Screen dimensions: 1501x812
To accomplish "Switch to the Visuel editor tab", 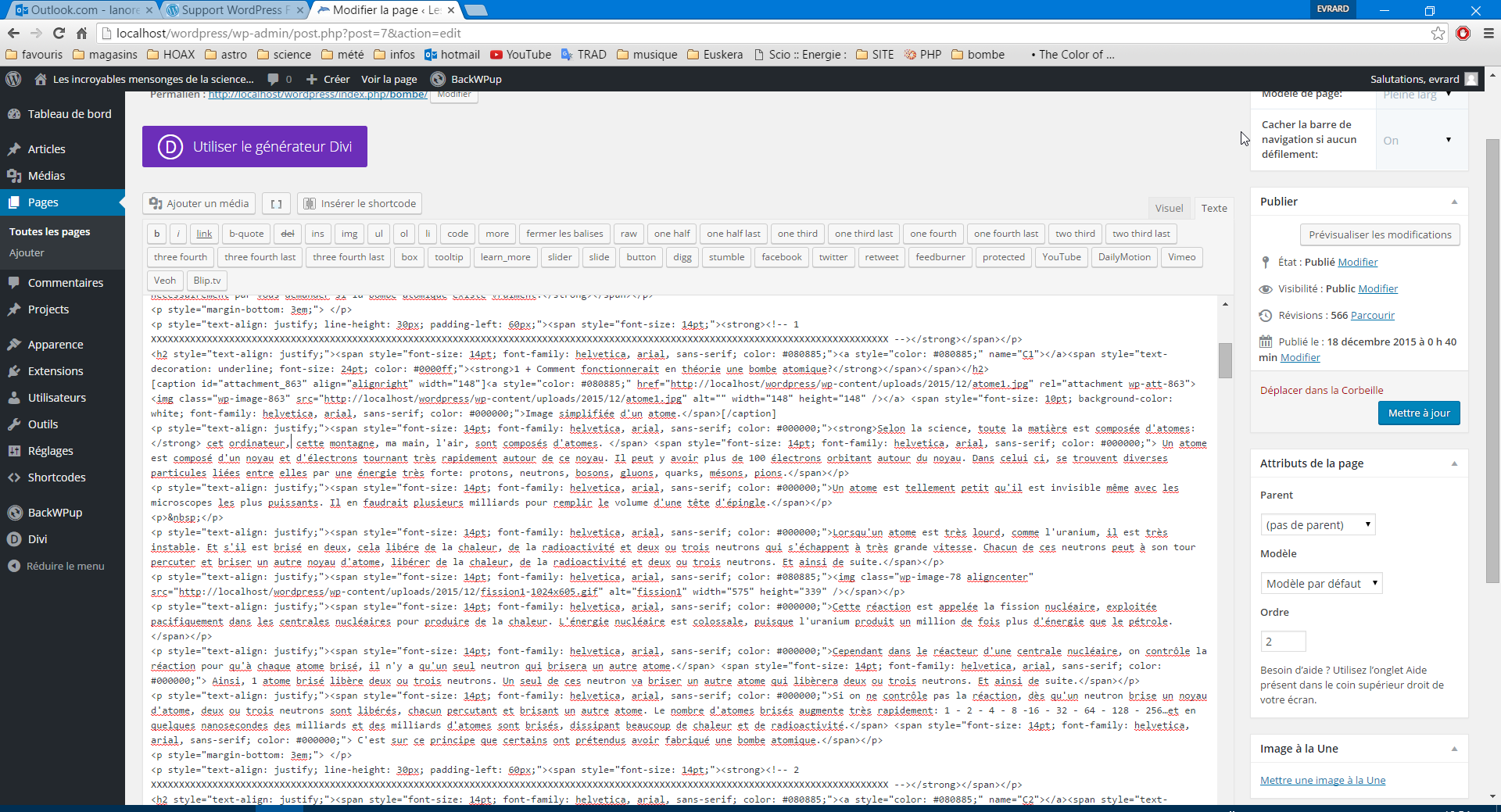I will (x=1169, y=208).
